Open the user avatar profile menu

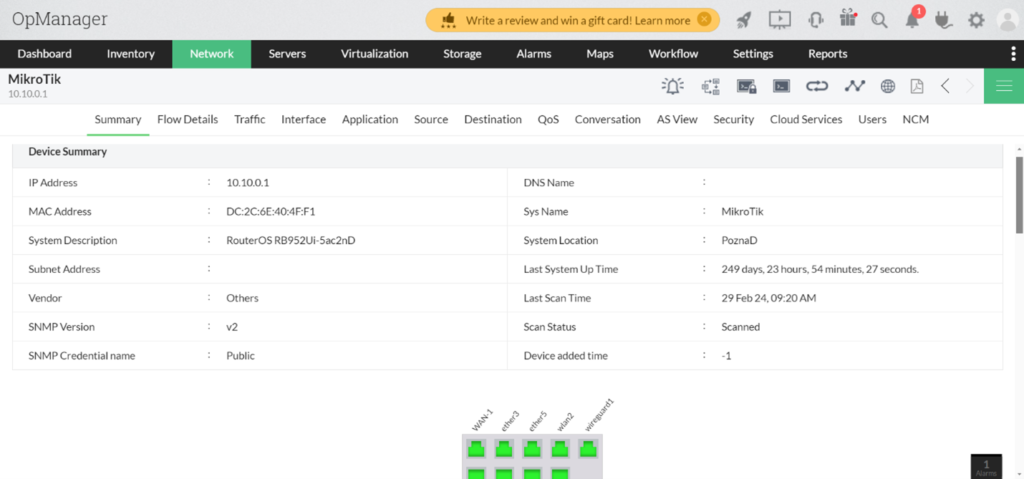click(x=1007, y=20)
